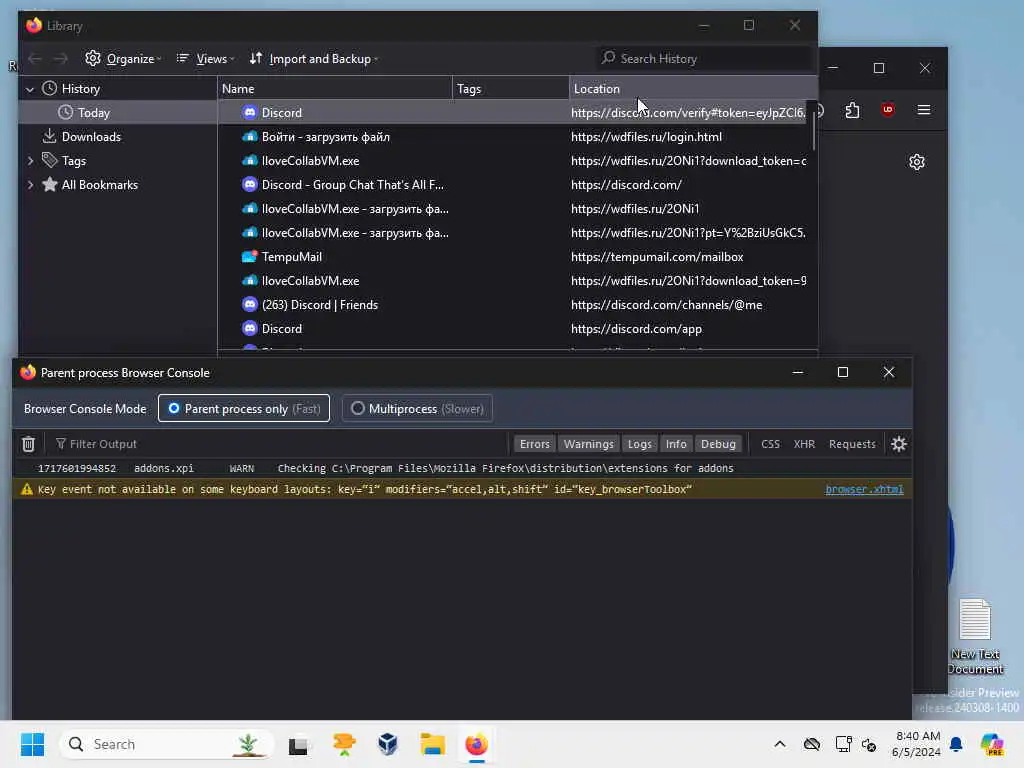
Task: Open Import and Backup menu
Action: (x=313, y=59)
